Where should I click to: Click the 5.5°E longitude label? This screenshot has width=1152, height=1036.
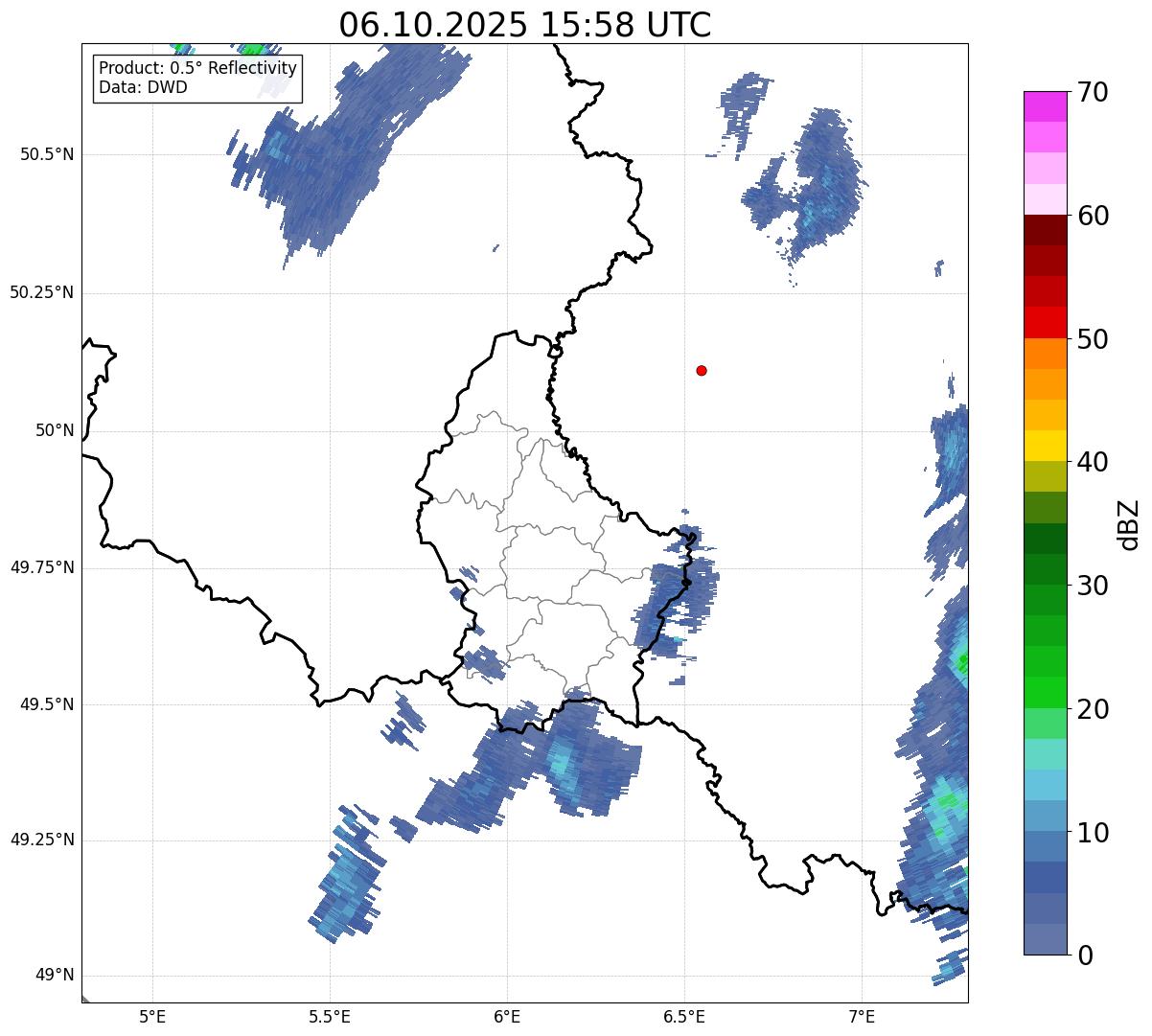330,1016
